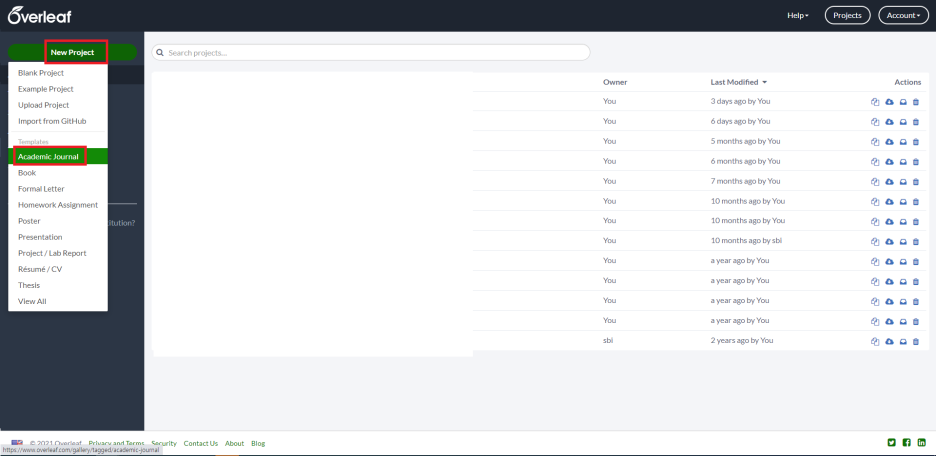The width and height of the screenshot is (936, 456).
Task: Pick the Résumé / CV template
Action: (x=58, y=269)
